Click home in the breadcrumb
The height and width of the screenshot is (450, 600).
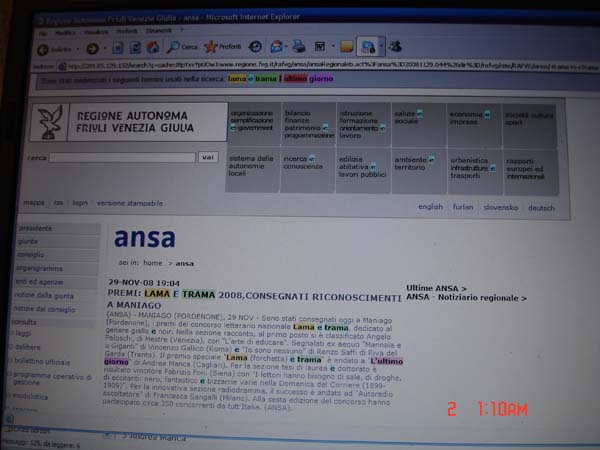pos(153,263)
